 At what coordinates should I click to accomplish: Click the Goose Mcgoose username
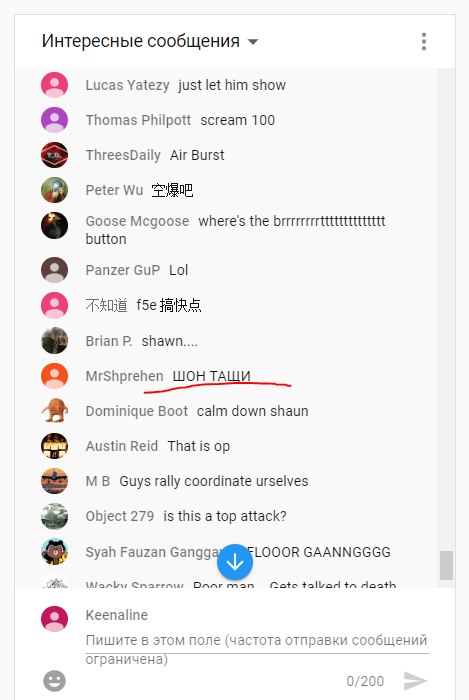point(137,221)
